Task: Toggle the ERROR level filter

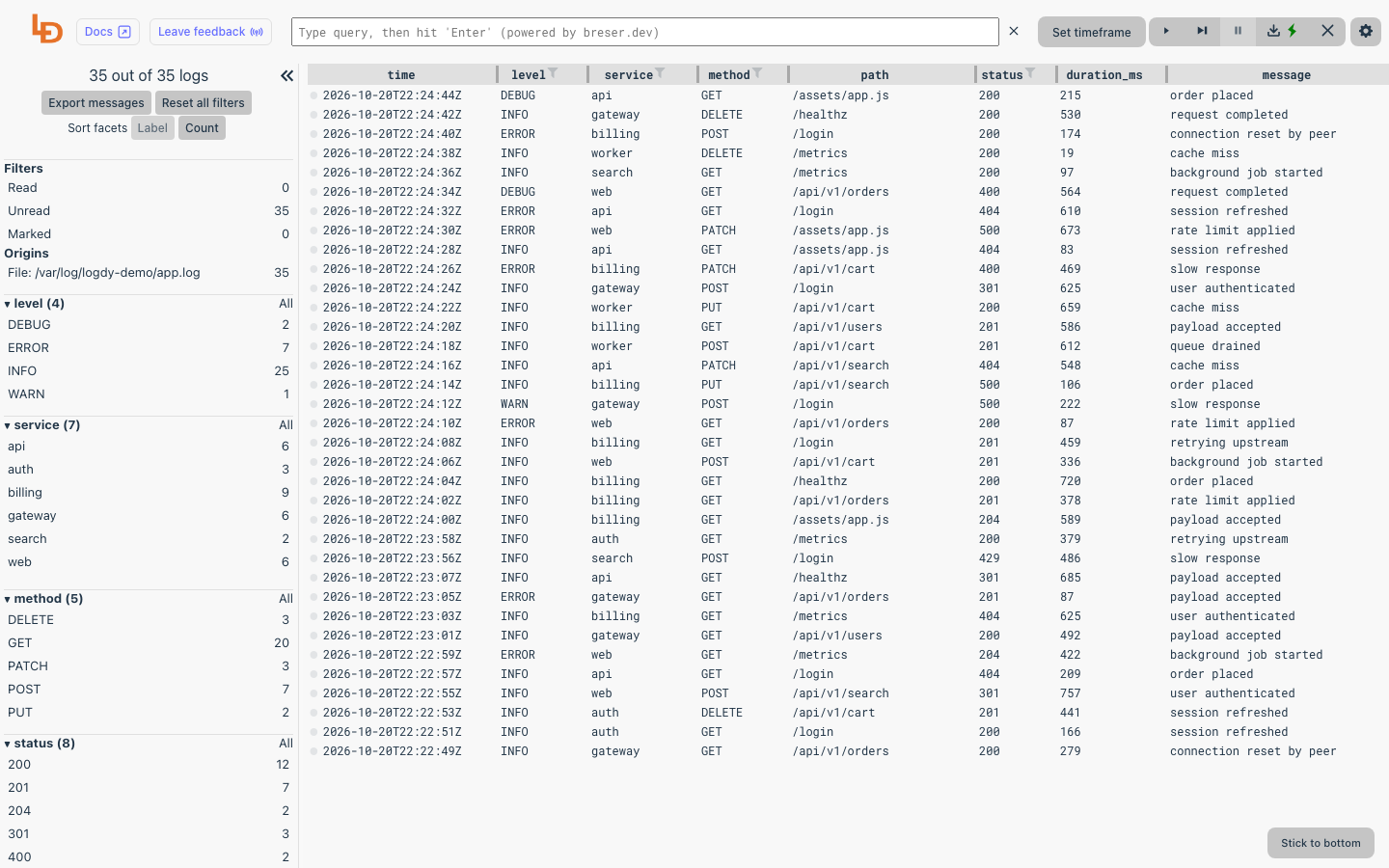Action: point(149,348)
